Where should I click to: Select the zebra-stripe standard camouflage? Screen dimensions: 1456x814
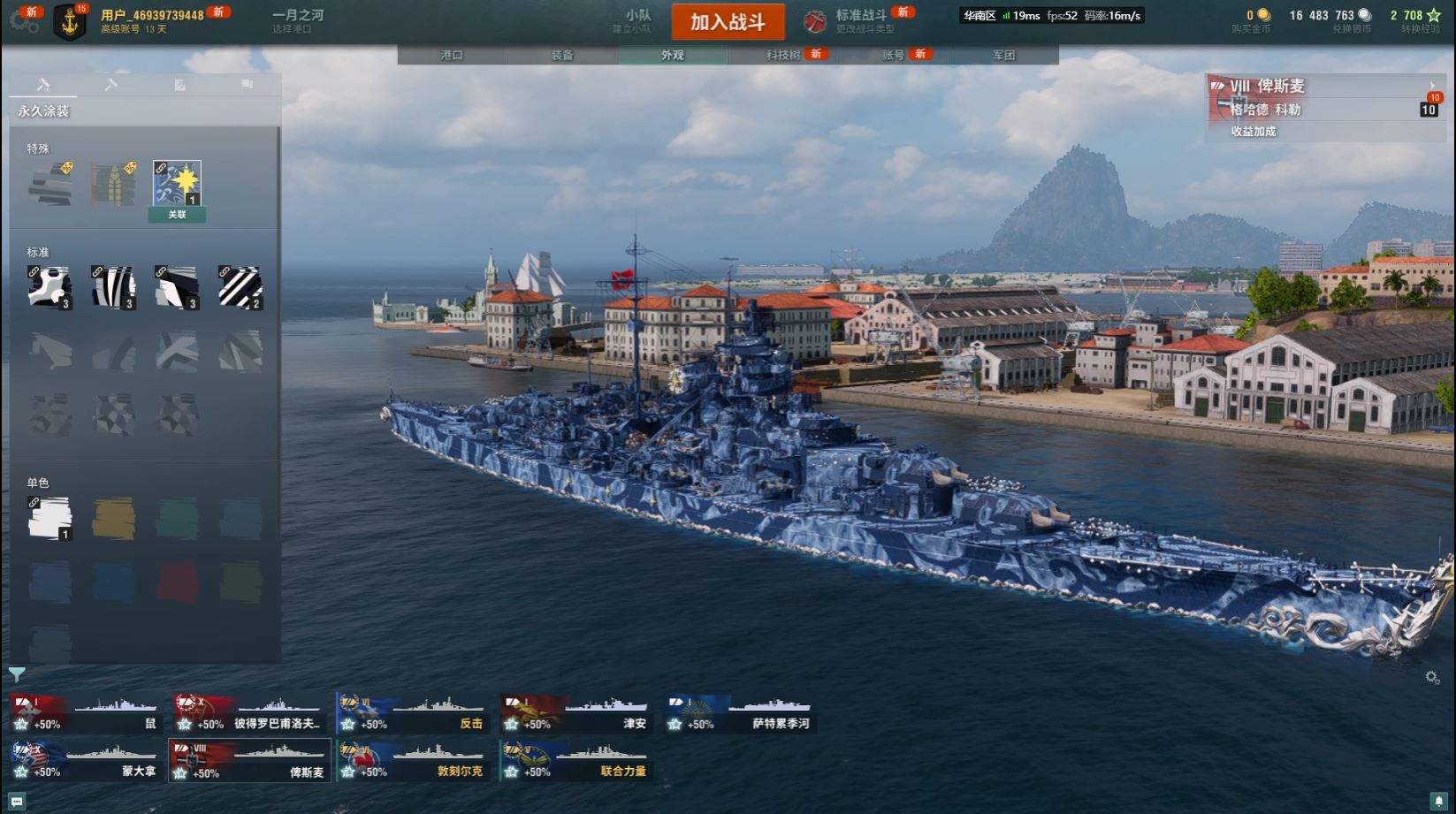113,287
